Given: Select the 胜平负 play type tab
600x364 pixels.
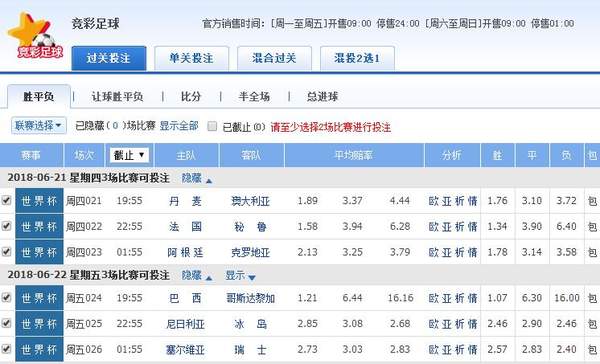Looking at the screenshot, I should coord(39,96).
